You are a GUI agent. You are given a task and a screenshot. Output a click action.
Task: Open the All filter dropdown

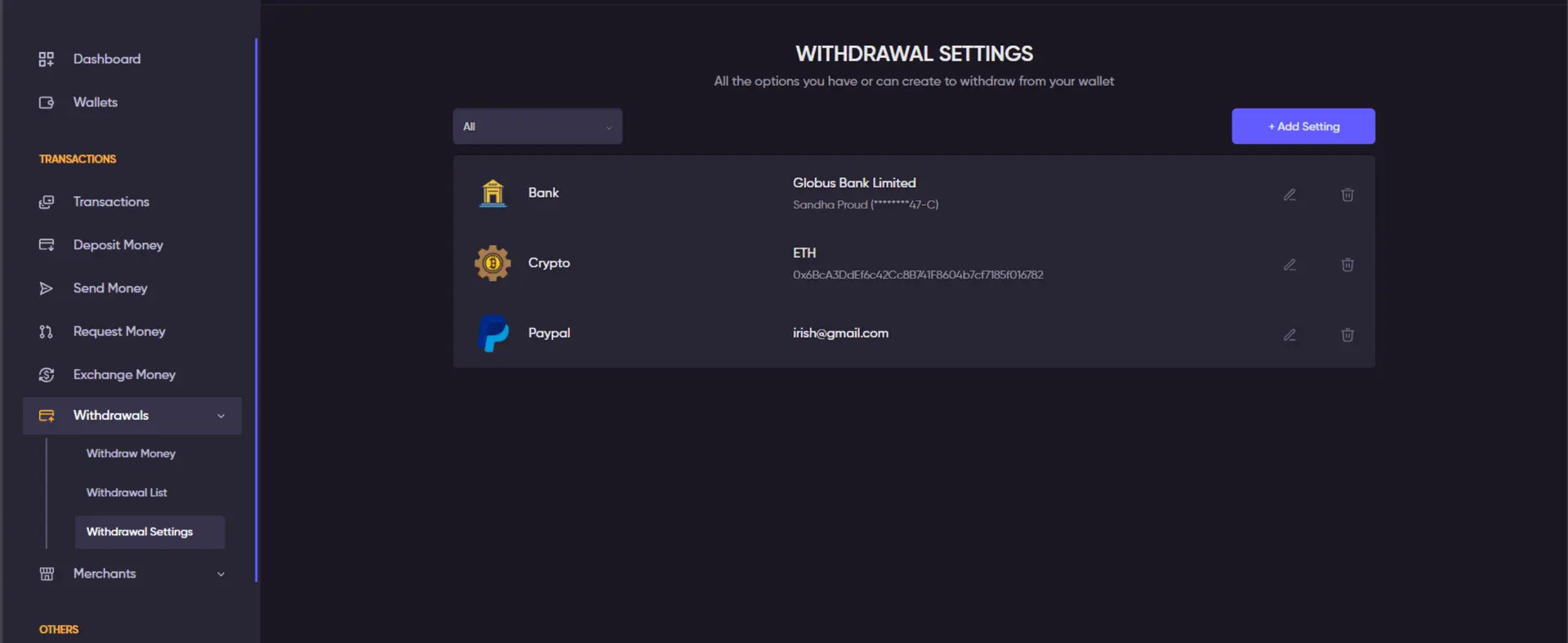coord(537,127)
